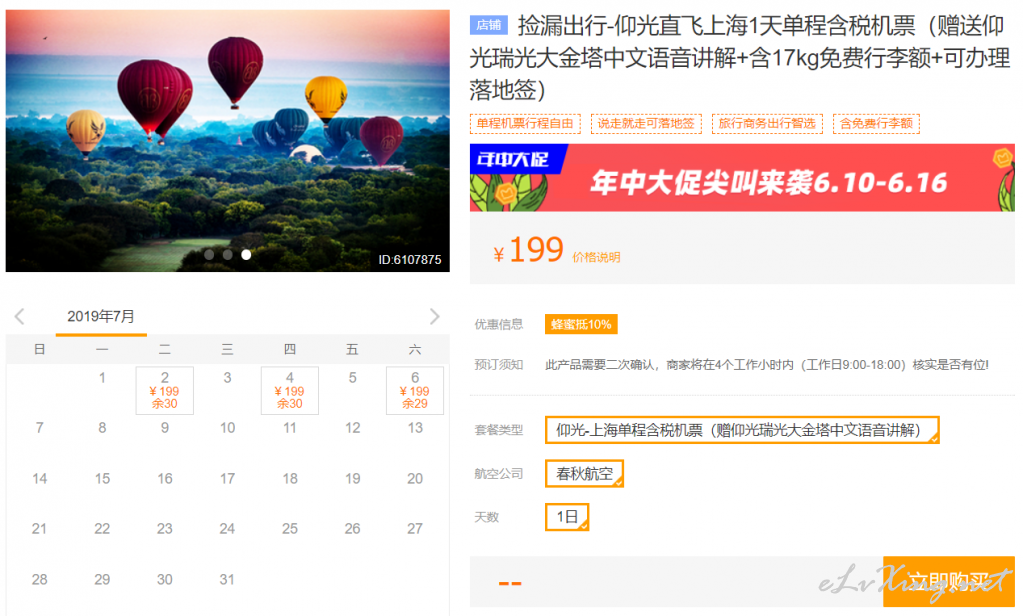1023x616 pixels.
Task: Click the 预订须知 booking notice label
Action: pos(498,365)
